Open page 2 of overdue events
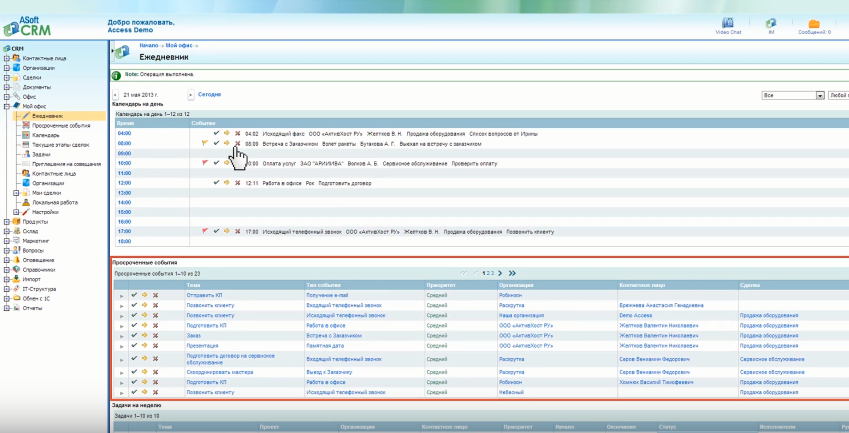This screenshot has height=433, width=849. [x=488, y=273]
